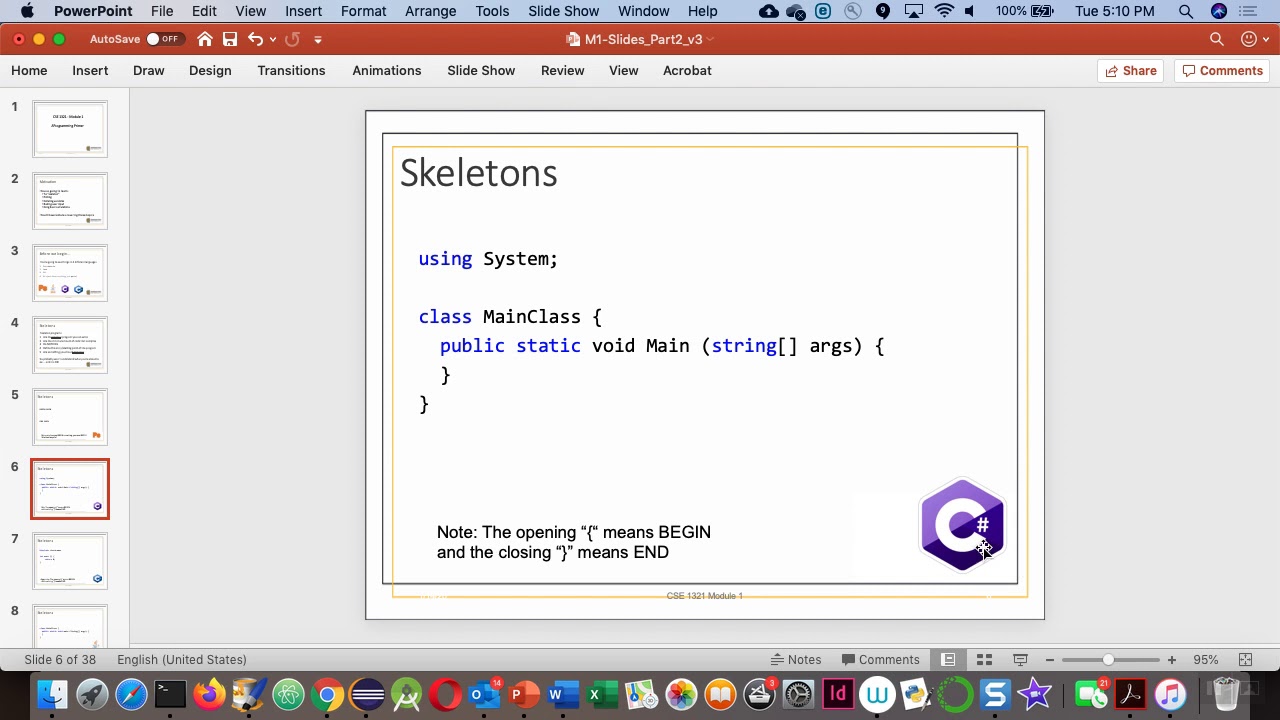This screenshot has height=720, width=1280.
Task: Open the Insert ribbon tab
Action: 90,70
